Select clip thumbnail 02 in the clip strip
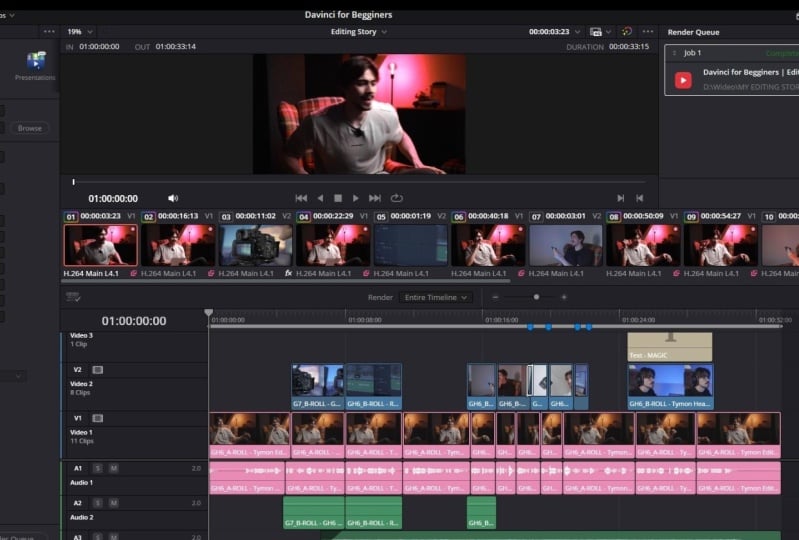 coord(178,245)
